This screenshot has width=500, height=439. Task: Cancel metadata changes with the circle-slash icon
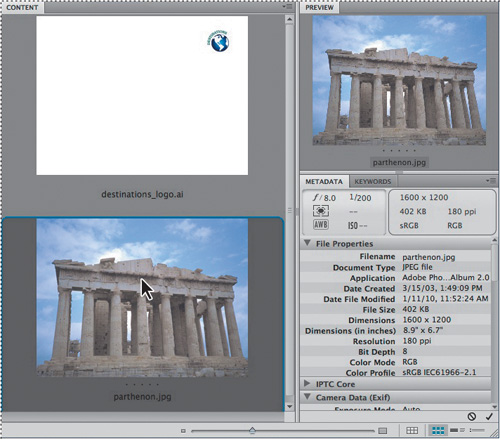[x=472, y=416]
